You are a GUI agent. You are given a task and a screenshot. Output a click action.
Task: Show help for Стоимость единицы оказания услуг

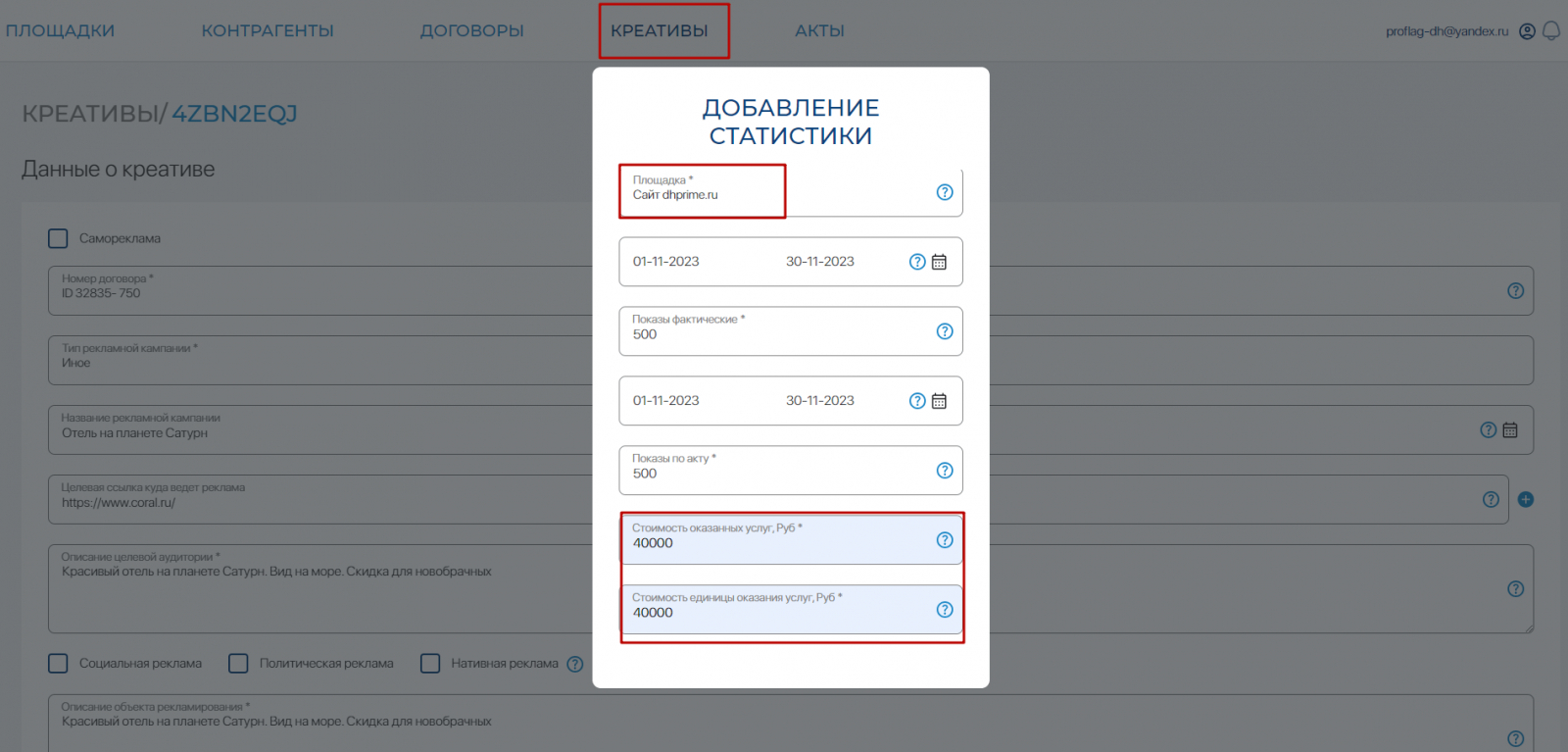pyautogui.click(x=945, y=610)
